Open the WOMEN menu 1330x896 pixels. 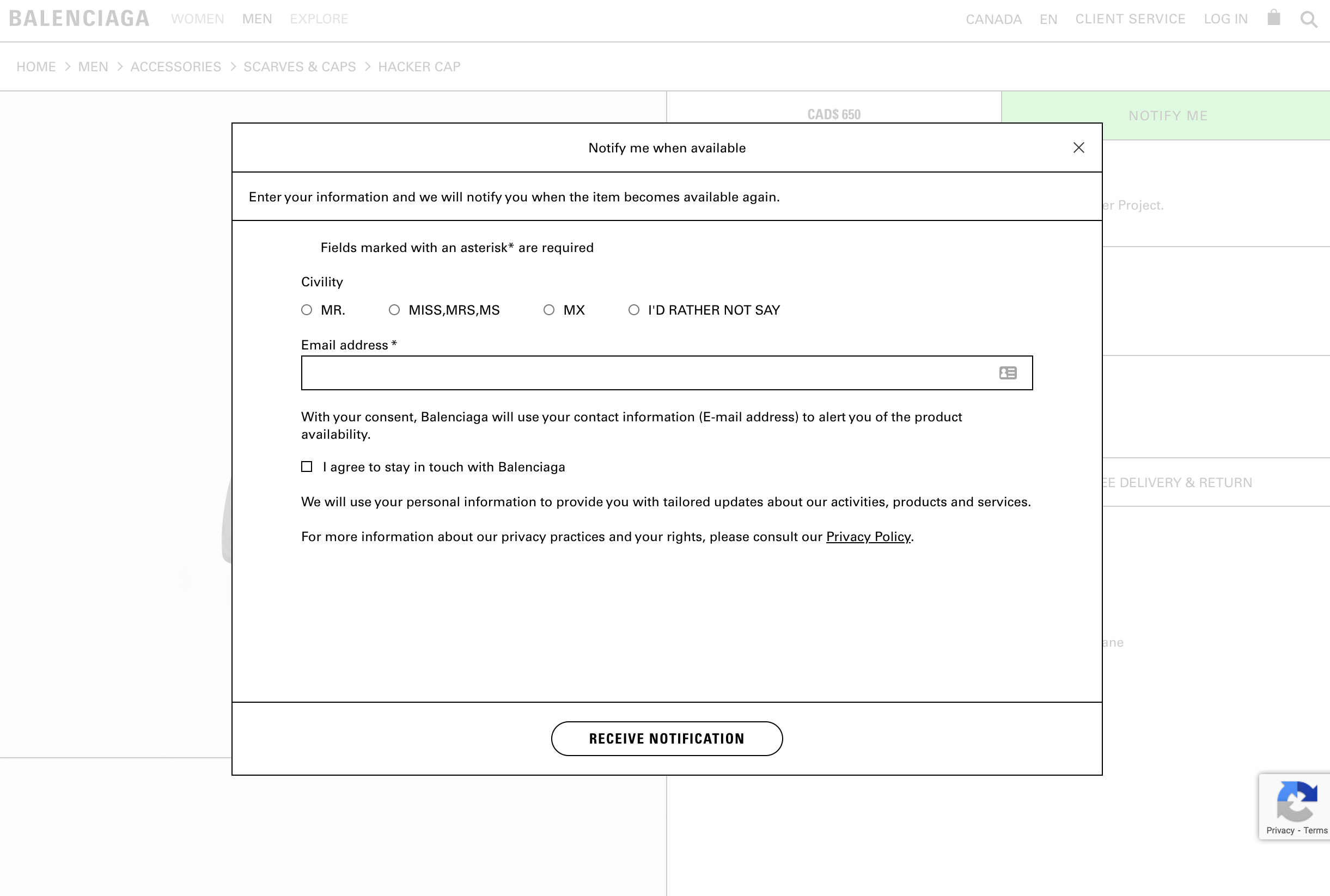[x=197, y=20]
